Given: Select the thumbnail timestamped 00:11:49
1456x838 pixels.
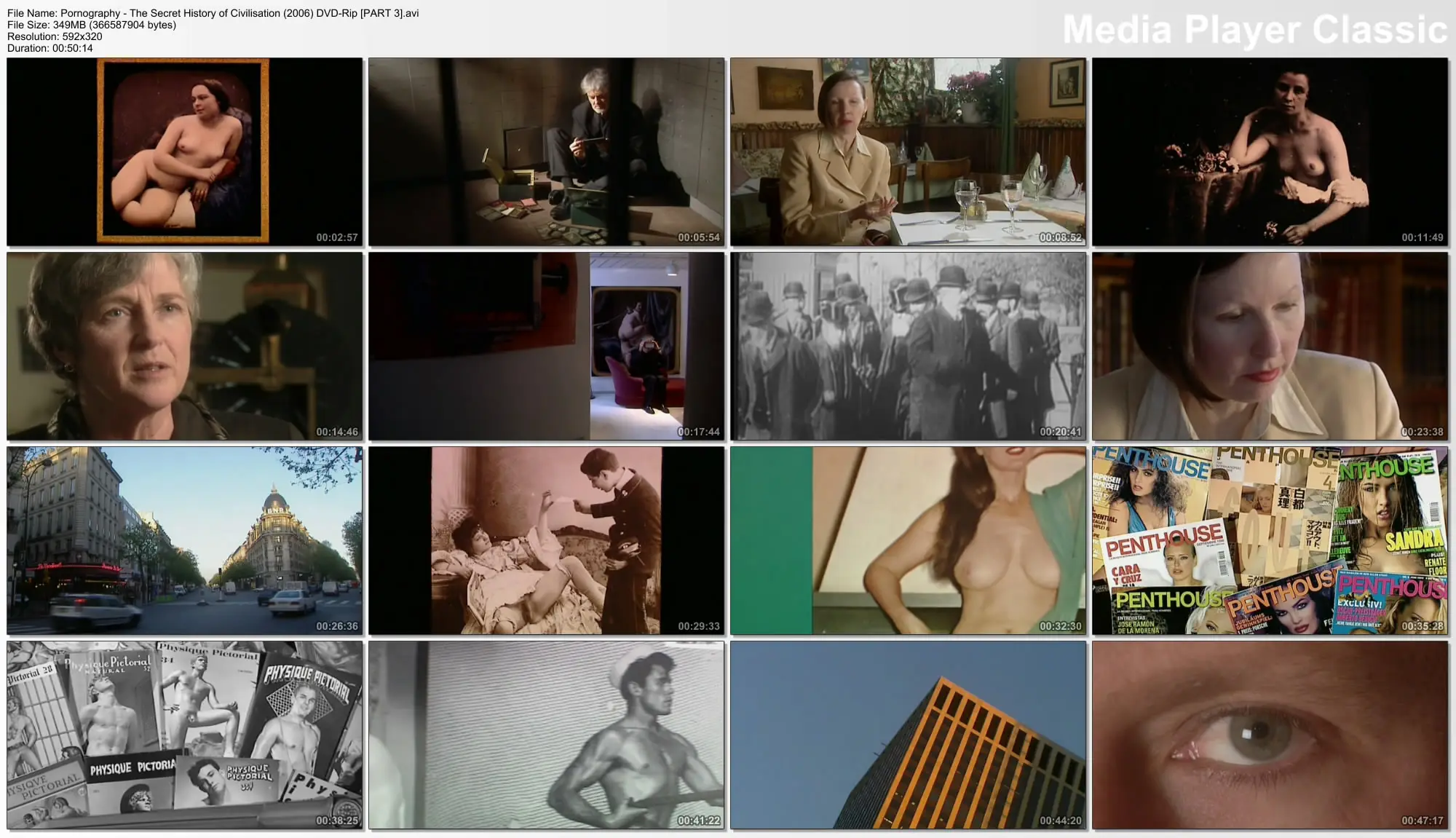Looking at the screenshot, I should pos(1270,151).
